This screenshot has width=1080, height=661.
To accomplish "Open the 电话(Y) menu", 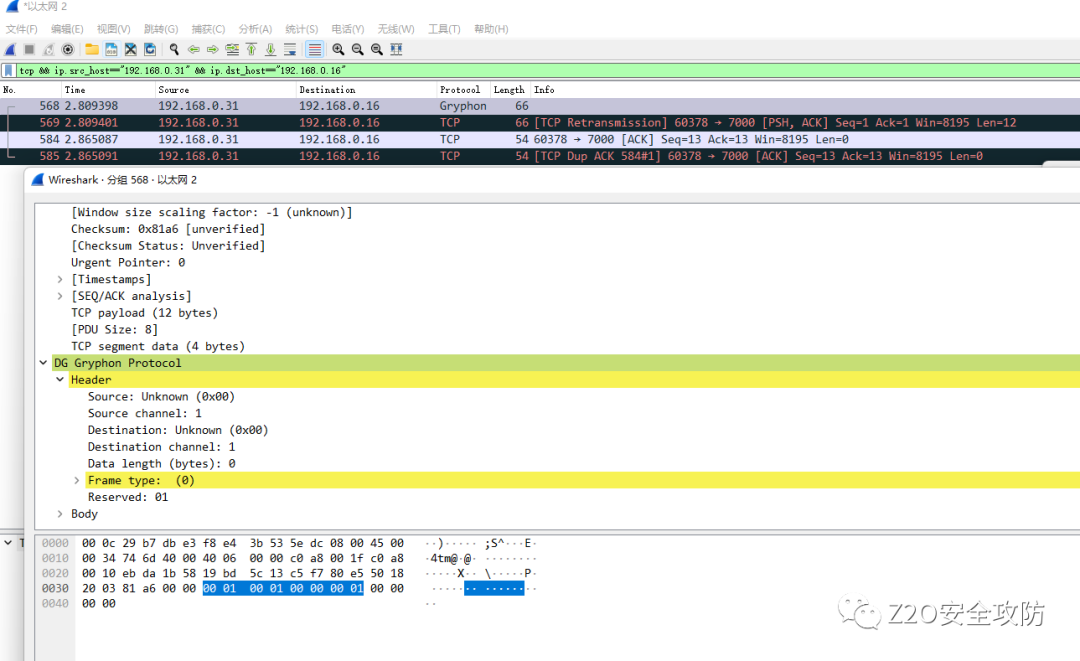I will click(348, 29).
